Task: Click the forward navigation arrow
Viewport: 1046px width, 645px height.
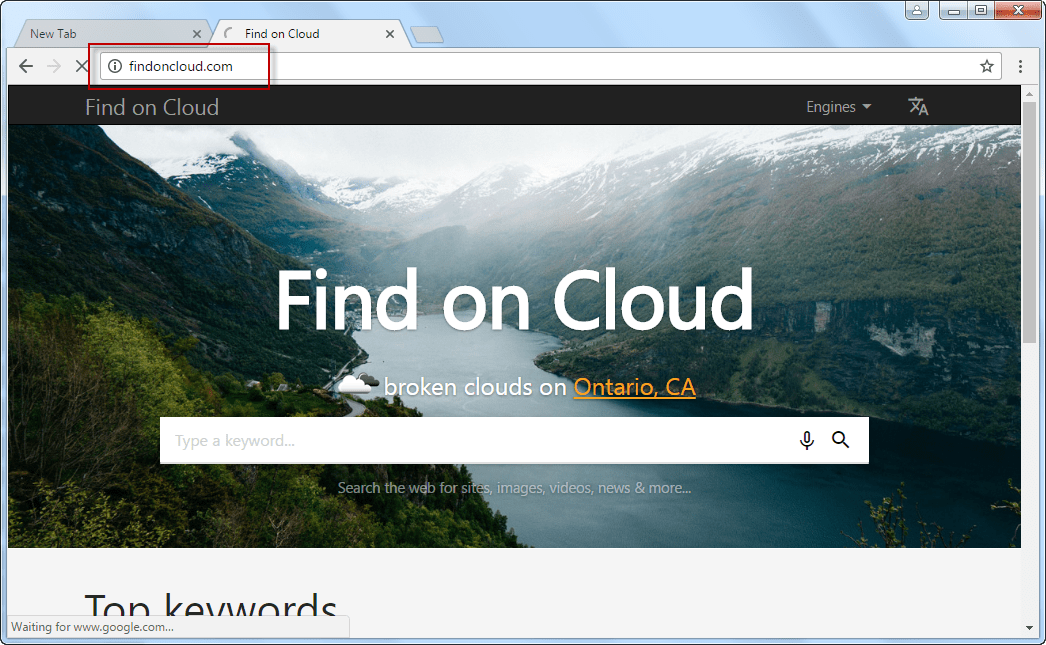Action: tap(54, 66)
